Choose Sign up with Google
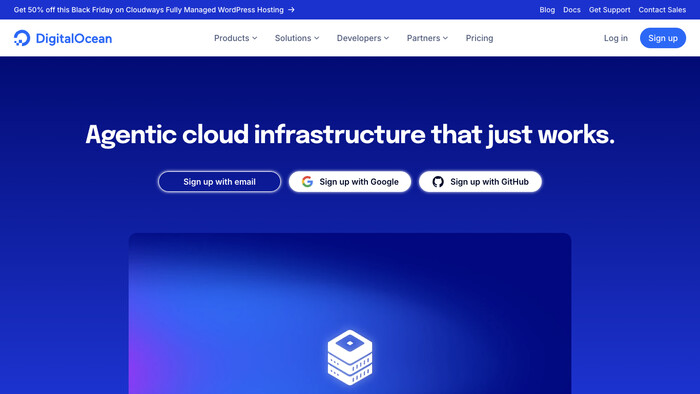Image resolution: width=700 pixels, height=394 pixels. coord(350,182)
